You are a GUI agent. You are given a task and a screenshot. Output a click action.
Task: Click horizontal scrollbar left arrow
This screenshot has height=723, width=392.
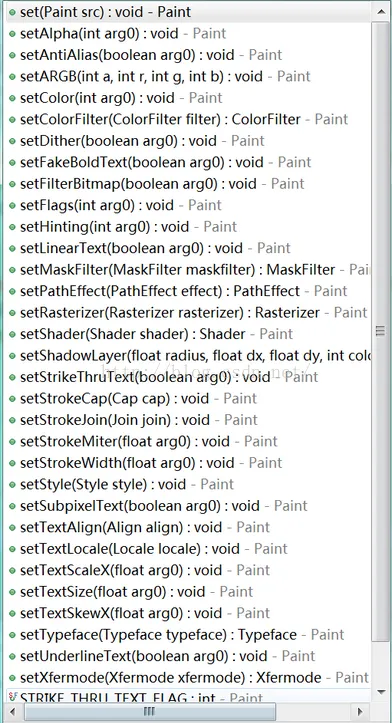12,711
